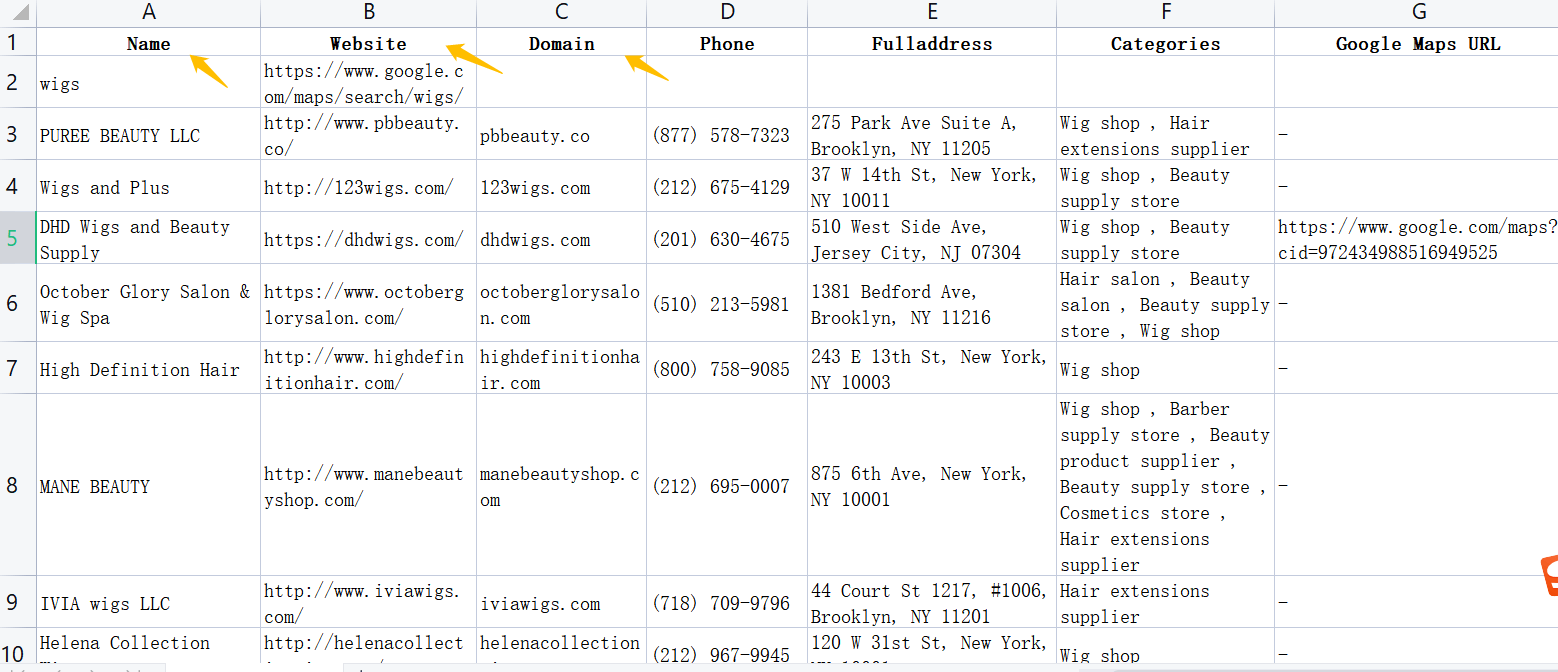Select row 4 header
1558x672 pixels.
(x=18, y=186)
